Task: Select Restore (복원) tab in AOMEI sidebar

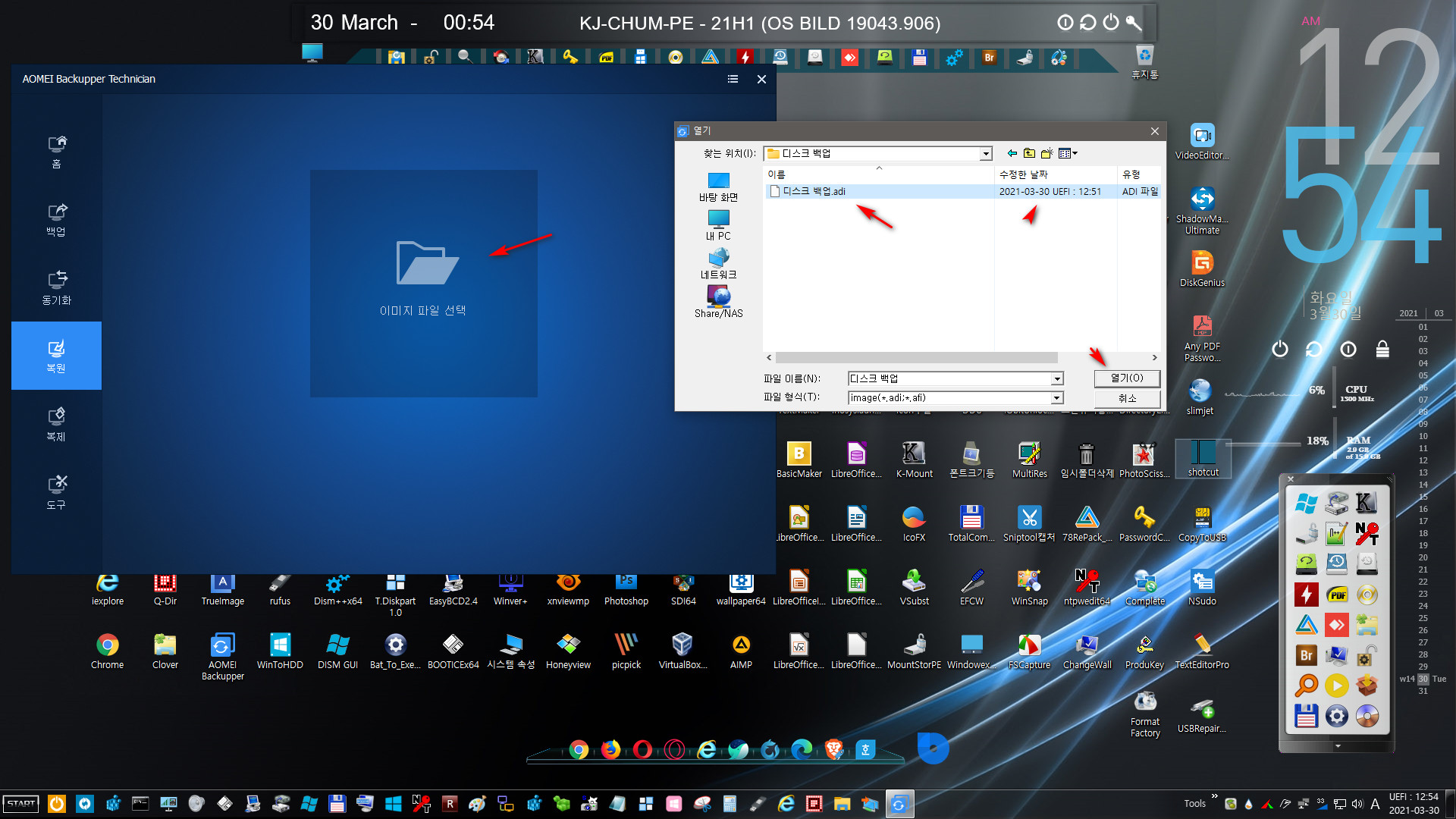Action: (x=56, y=356)
